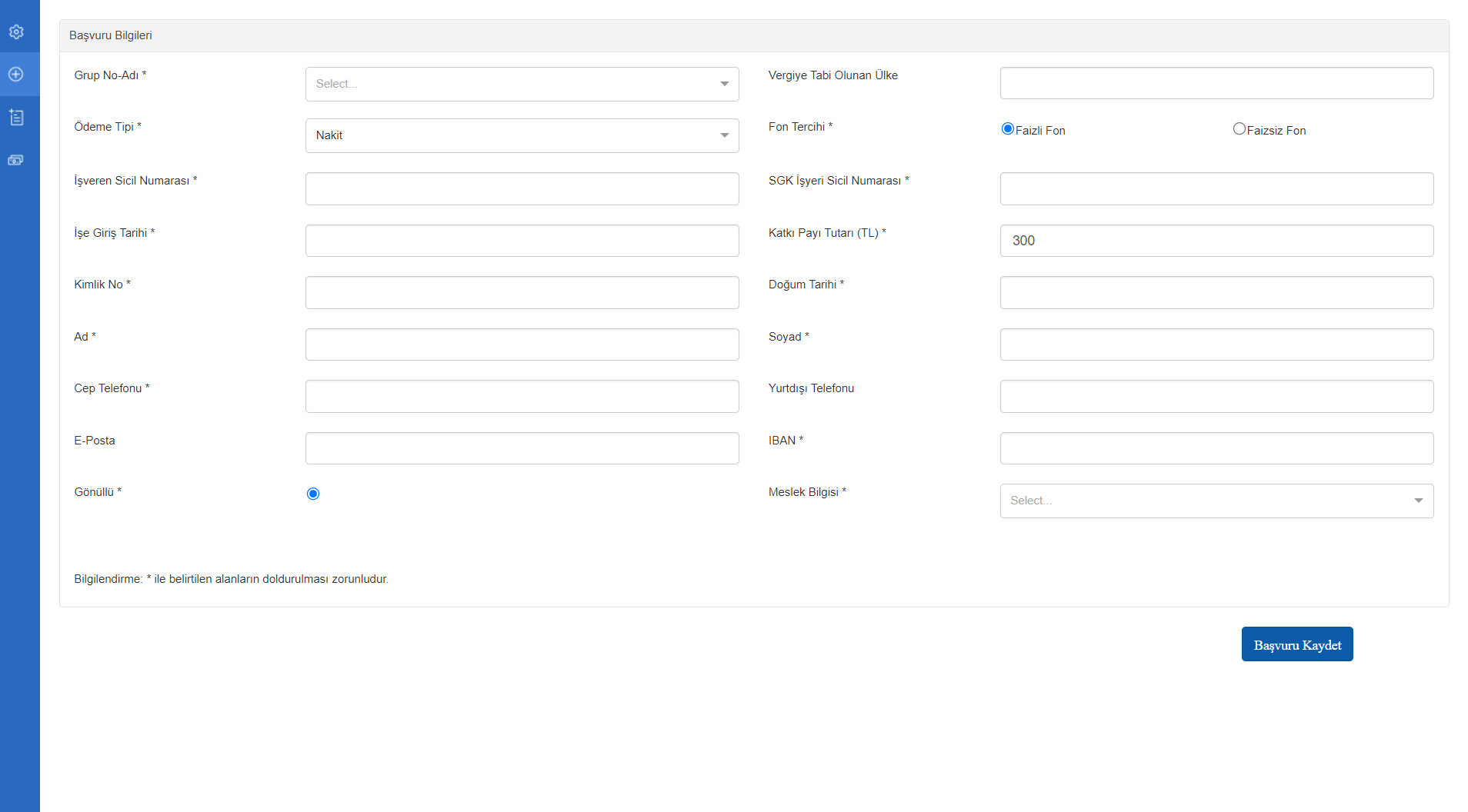This screenshot has width=1468, height=812.
Task: Open the settings gear in sidebar
Action: coord(16,32)
